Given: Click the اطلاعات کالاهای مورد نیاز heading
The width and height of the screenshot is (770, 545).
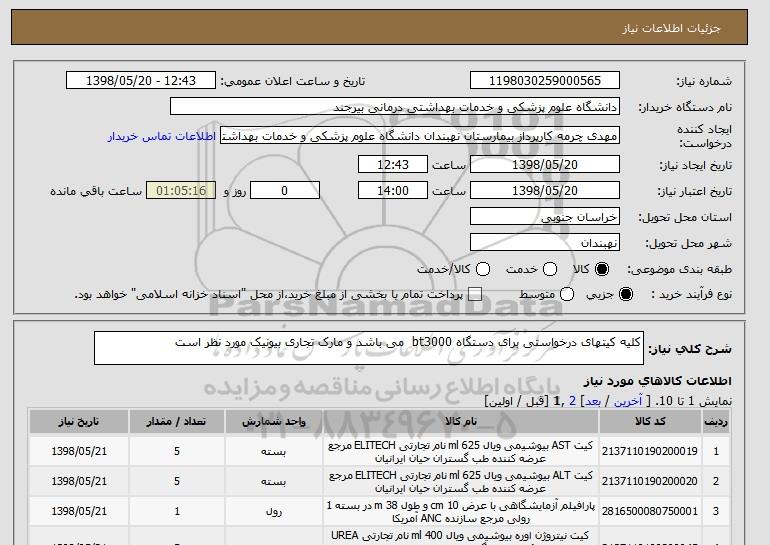Looking at the screenshot, I should (658, 381).
